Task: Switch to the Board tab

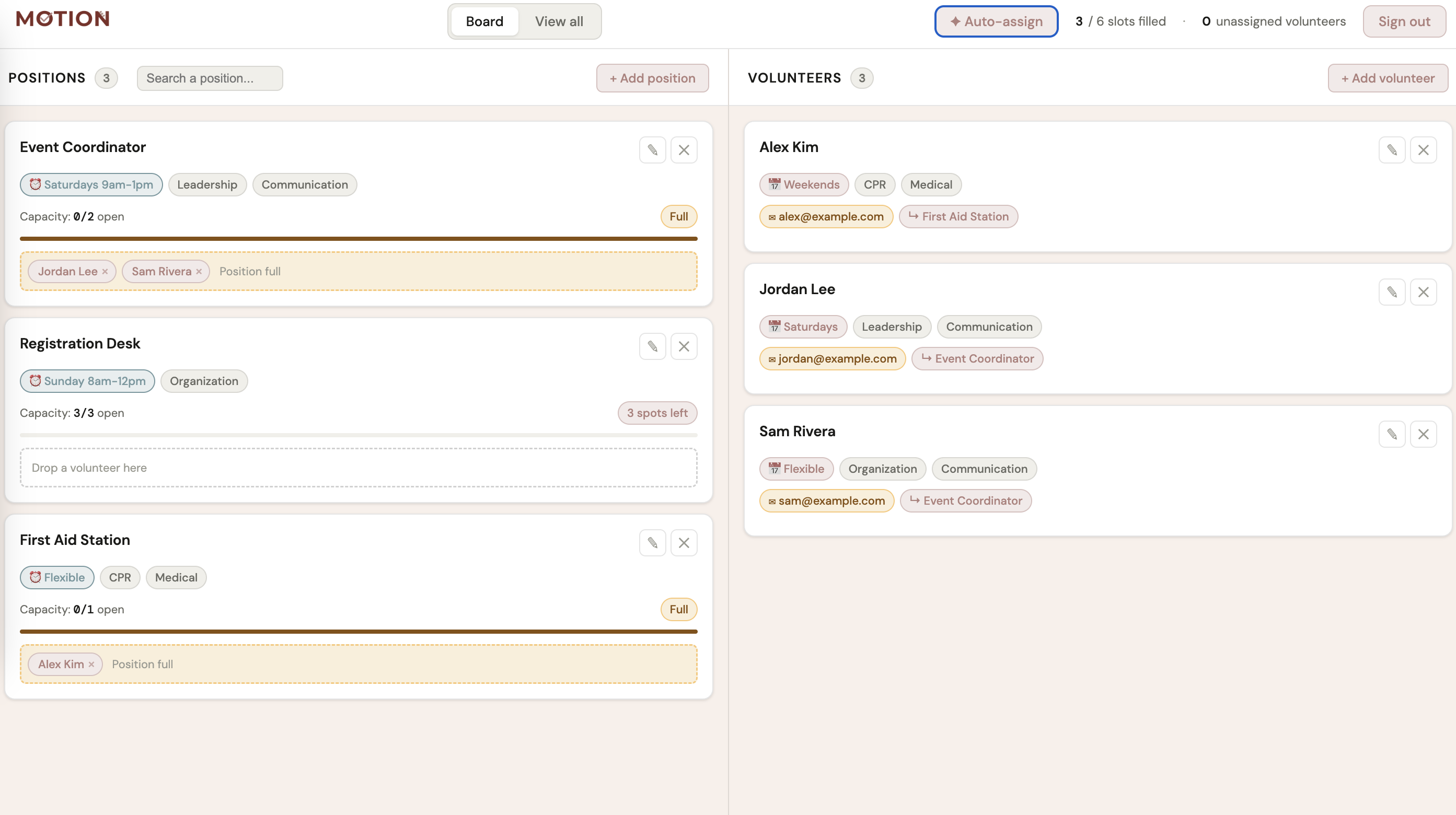Action: tap(484, 21)
